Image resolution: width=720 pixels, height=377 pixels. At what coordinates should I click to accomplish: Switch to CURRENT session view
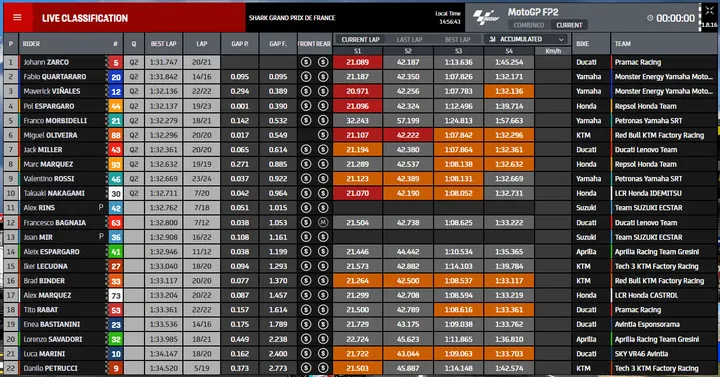click(x=569, y=25)
